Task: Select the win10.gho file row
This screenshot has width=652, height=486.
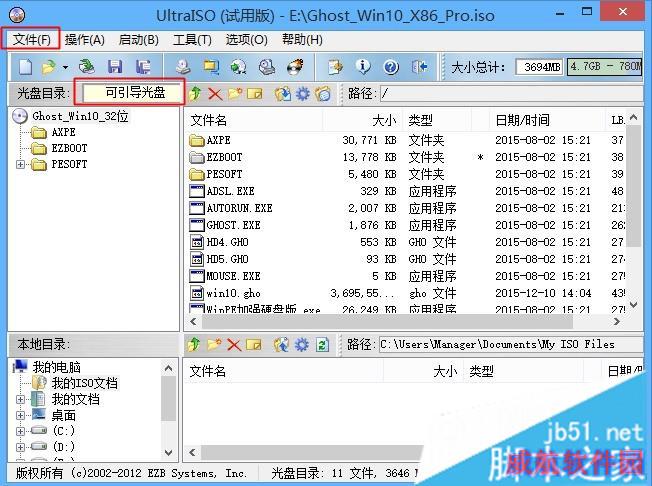Action: pos(405,294)
